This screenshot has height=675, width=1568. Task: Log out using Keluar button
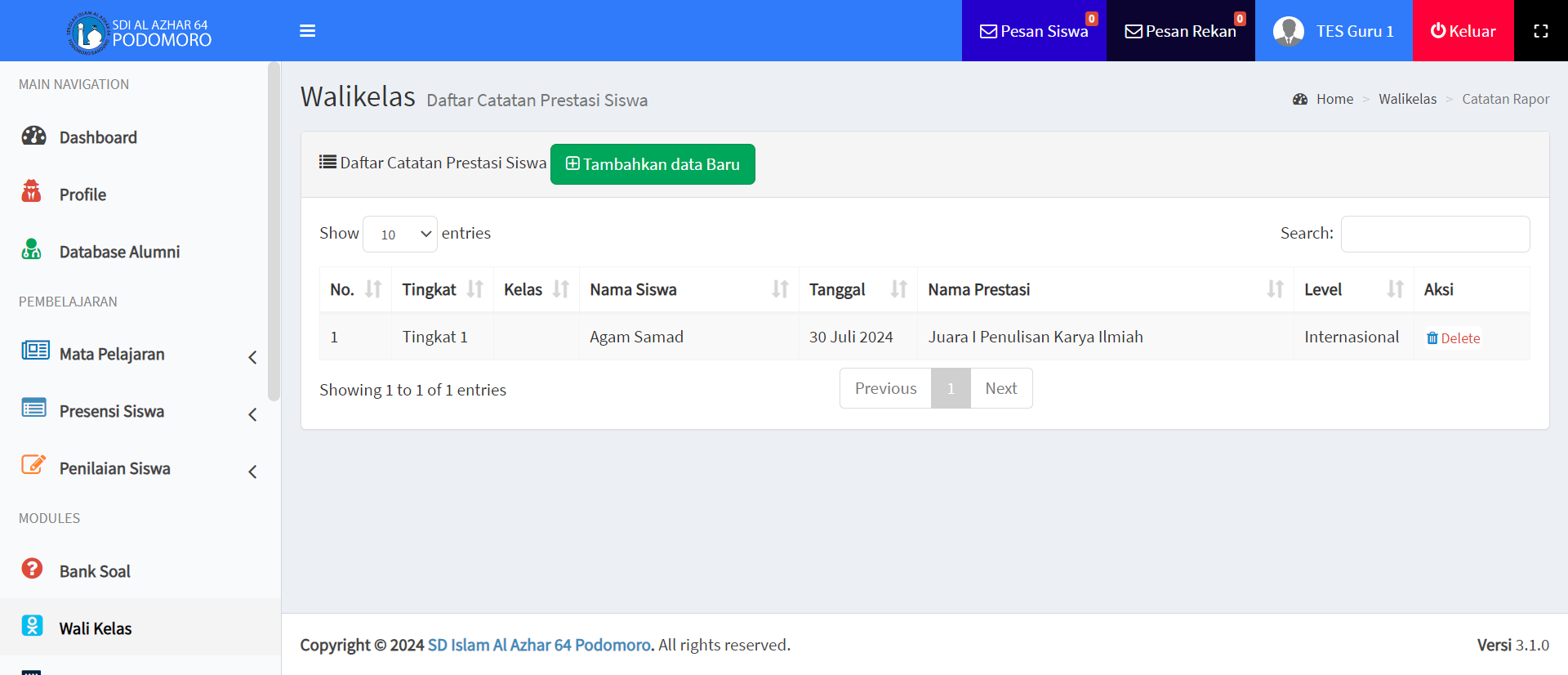1463,31
